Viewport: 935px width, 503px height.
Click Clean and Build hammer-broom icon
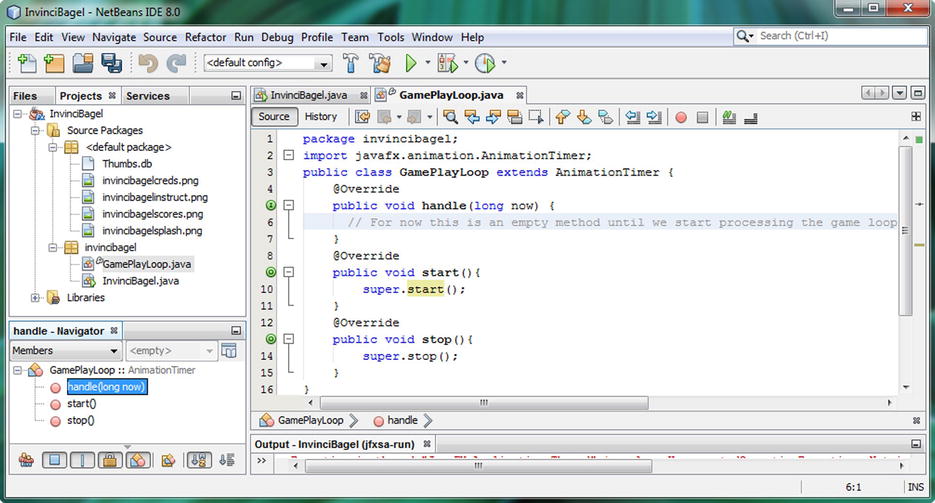380,63
